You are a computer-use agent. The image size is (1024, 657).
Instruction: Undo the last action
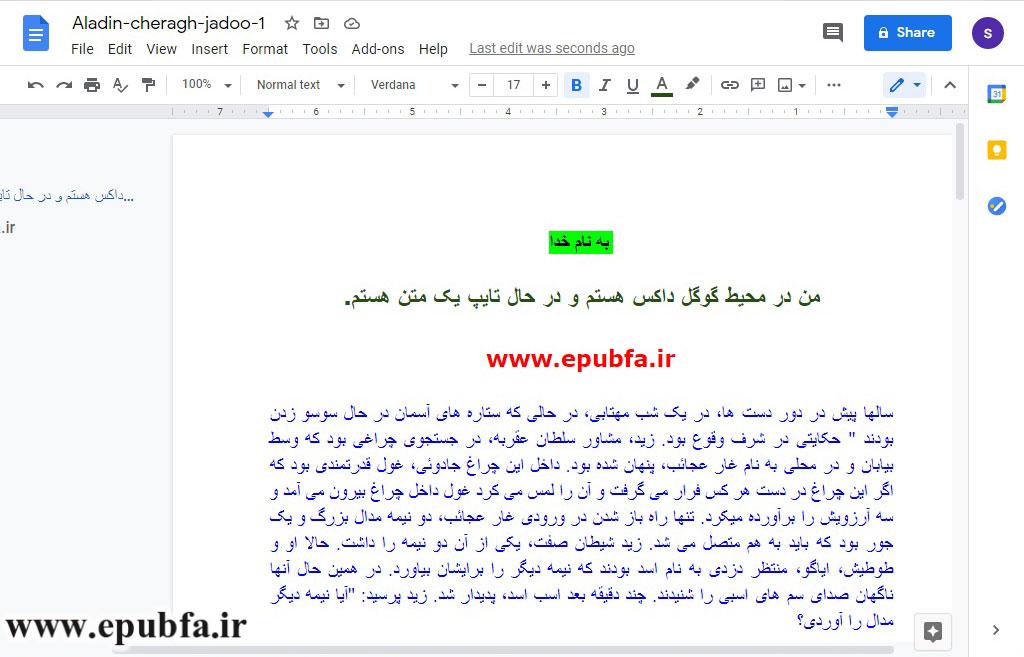36,85
